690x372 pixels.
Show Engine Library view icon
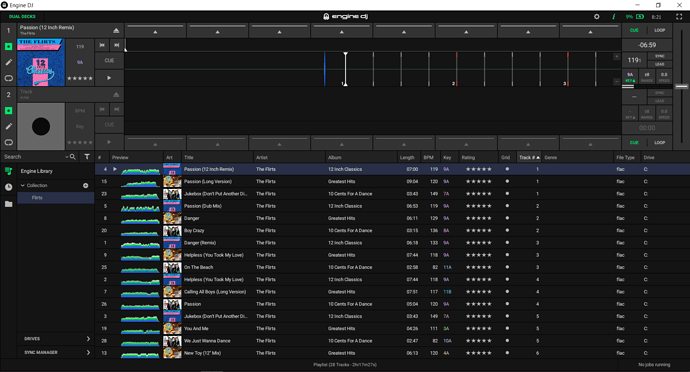point(8,171)
